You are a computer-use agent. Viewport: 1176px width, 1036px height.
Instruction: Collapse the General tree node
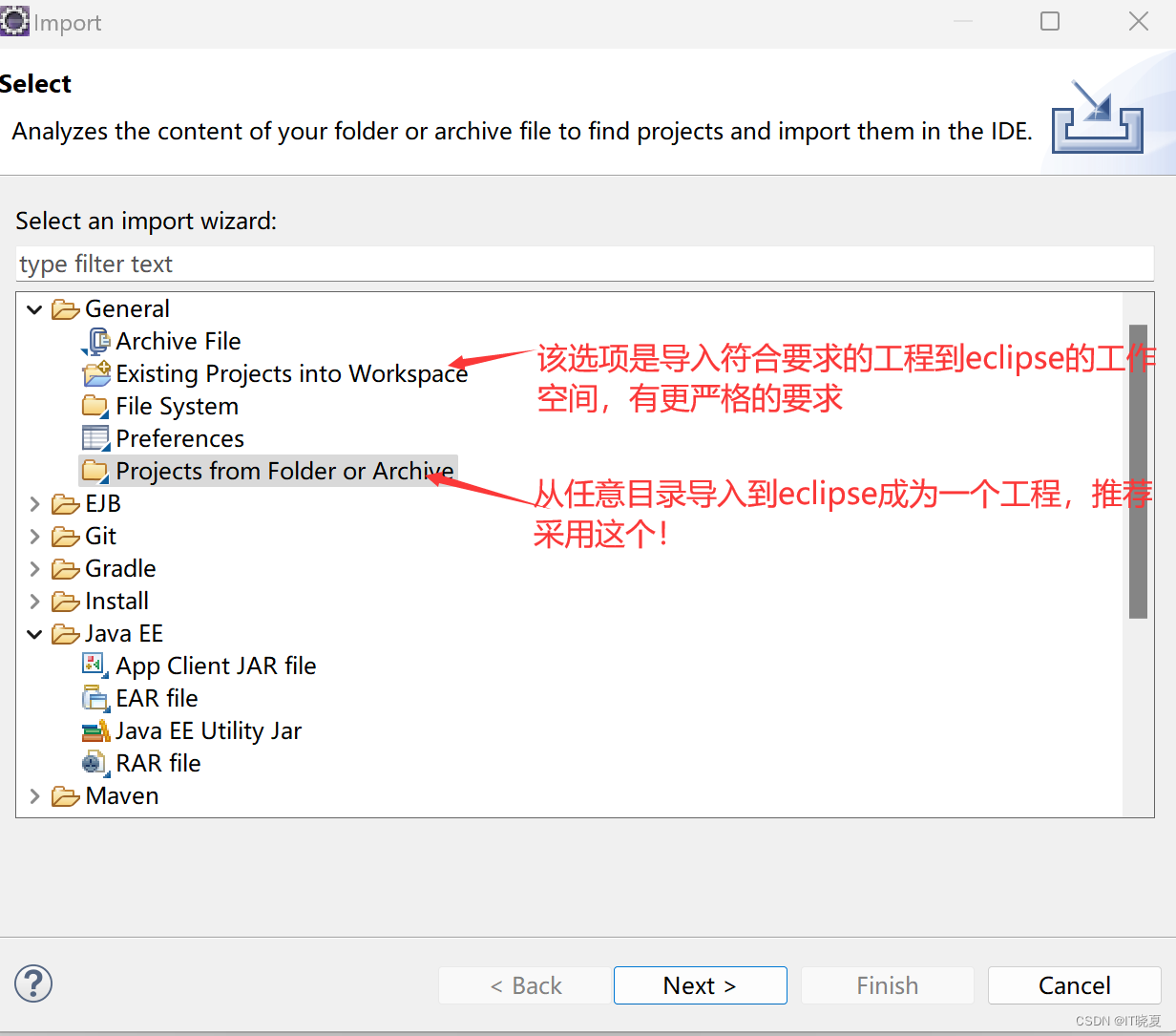(x=35, y=309)
